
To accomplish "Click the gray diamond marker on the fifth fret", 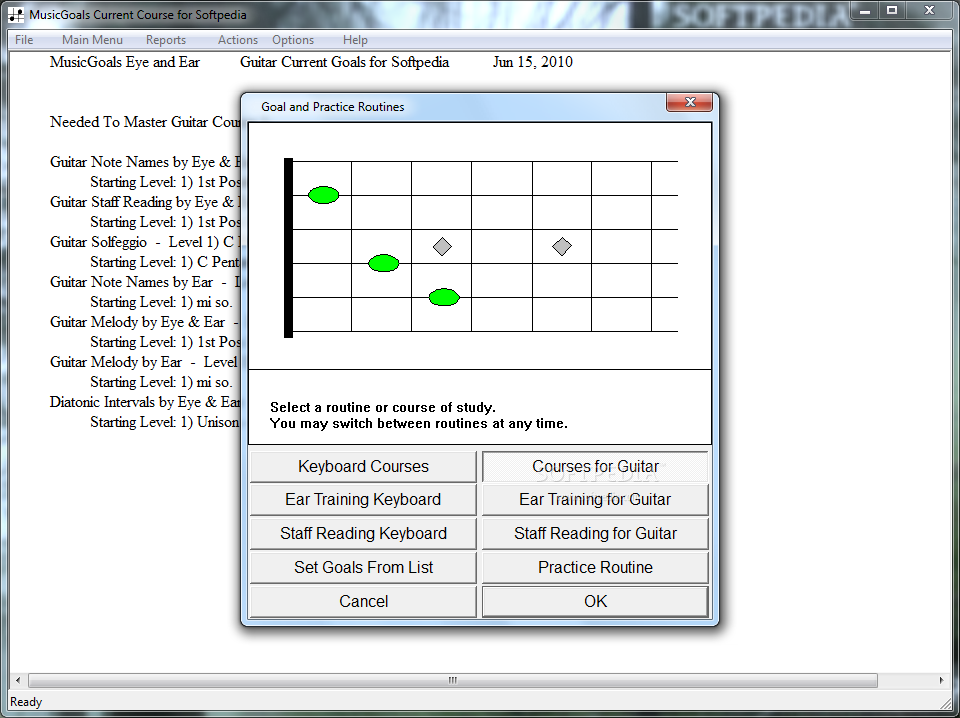I will pyautogui.click(x=561, y=247).
